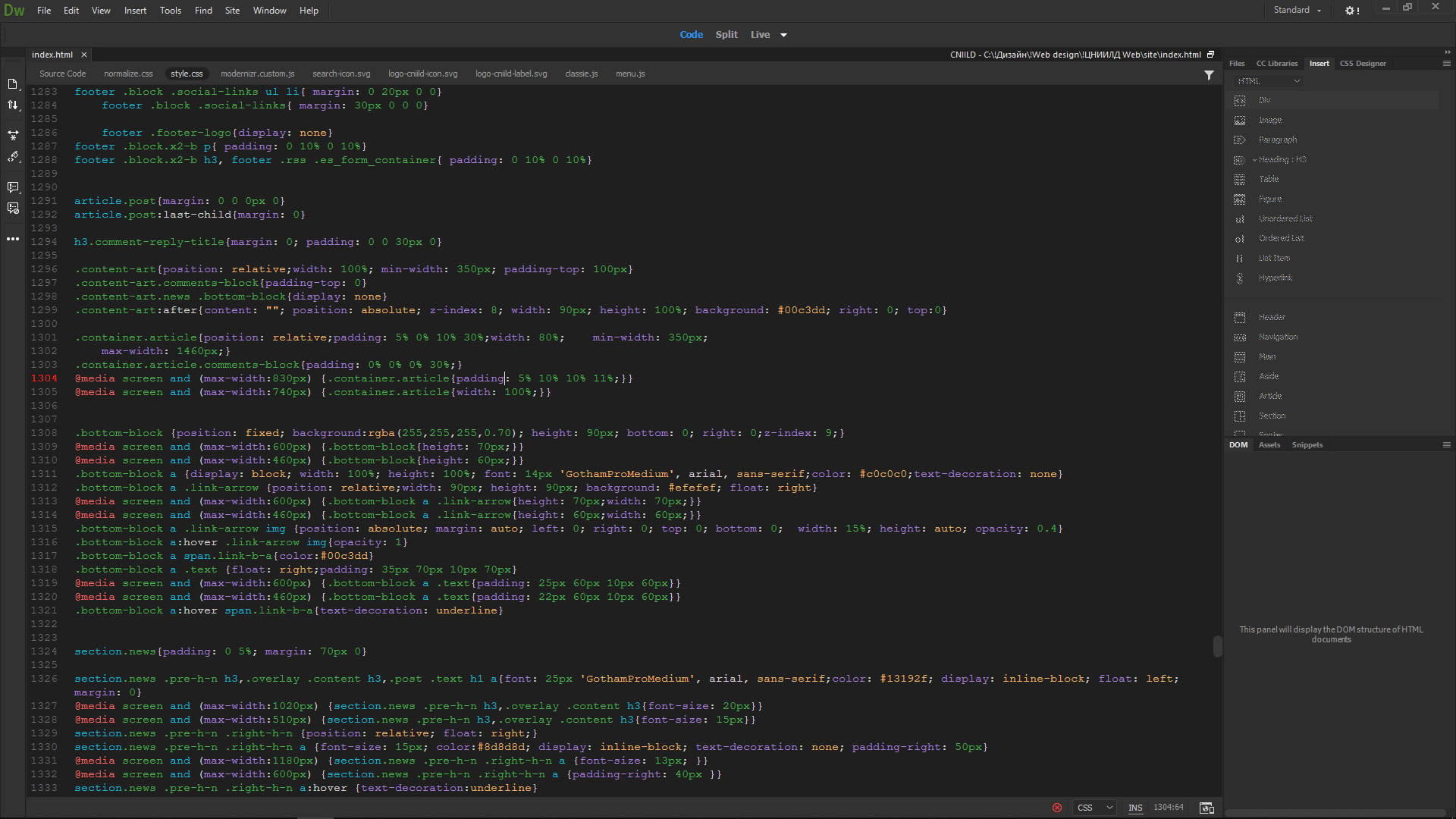Open classie.js related file

(581, 74)
